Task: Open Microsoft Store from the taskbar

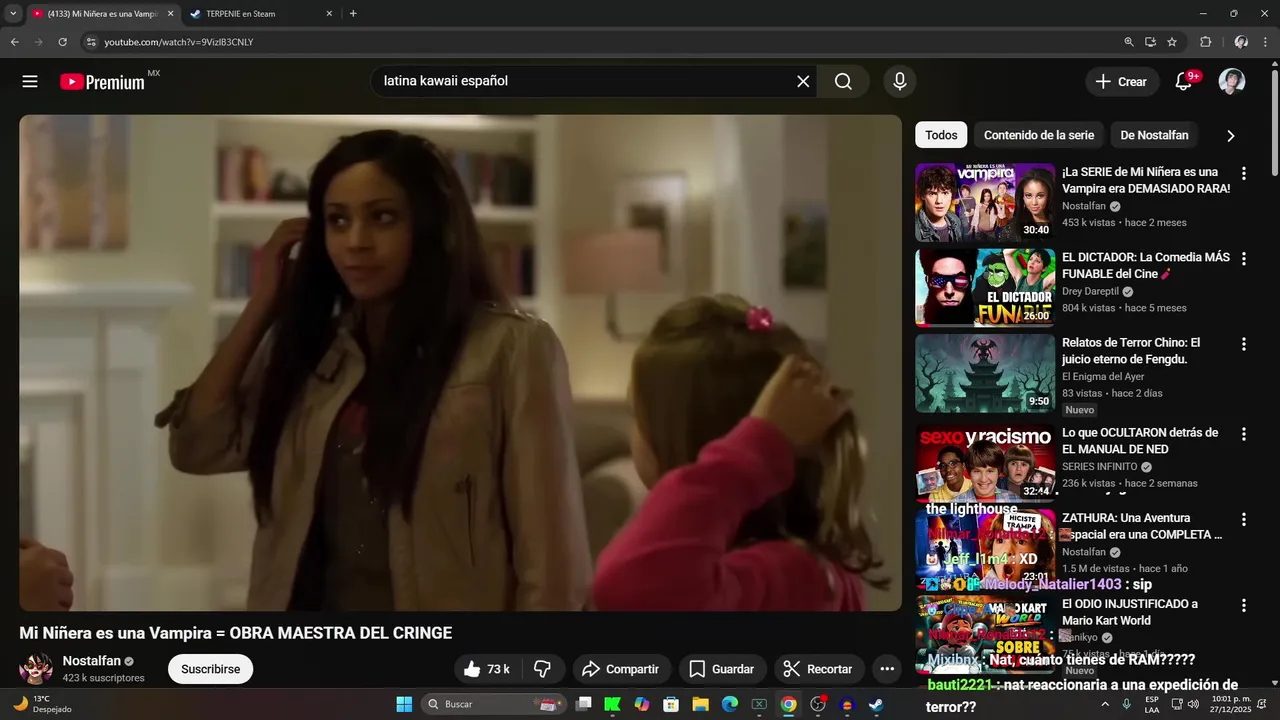Action: click(671, 704)
